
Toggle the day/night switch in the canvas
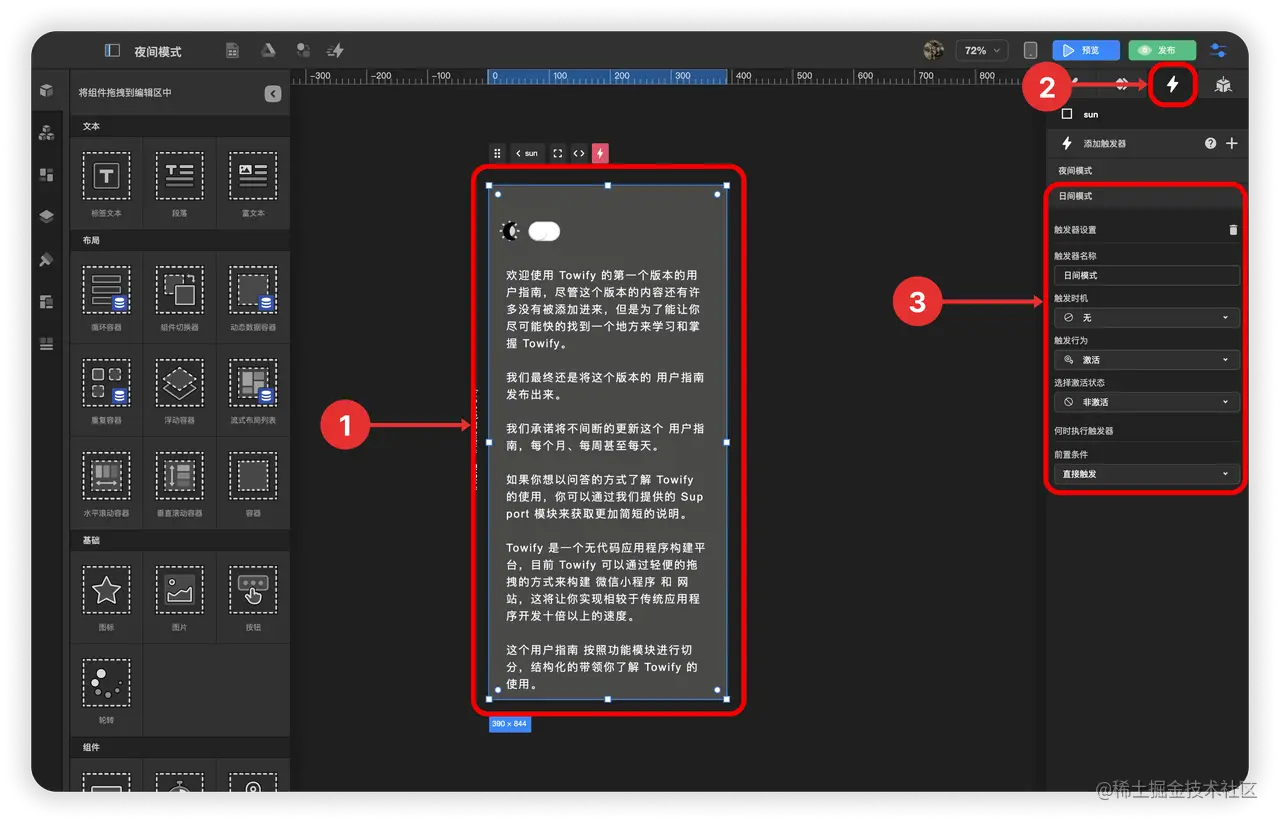point(544,231)
